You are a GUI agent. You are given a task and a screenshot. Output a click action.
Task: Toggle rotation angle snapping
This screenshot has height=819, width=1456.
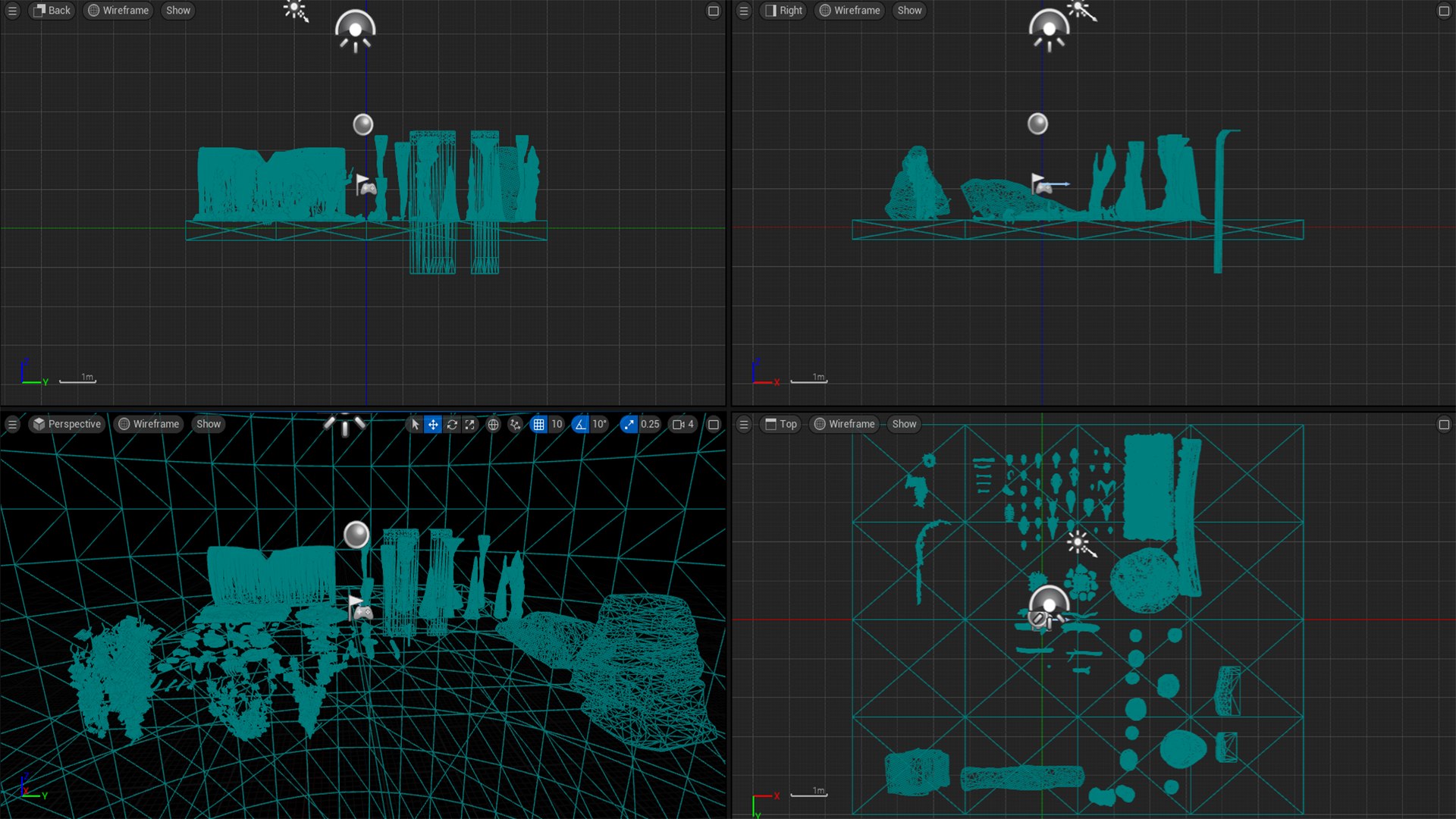580,425
